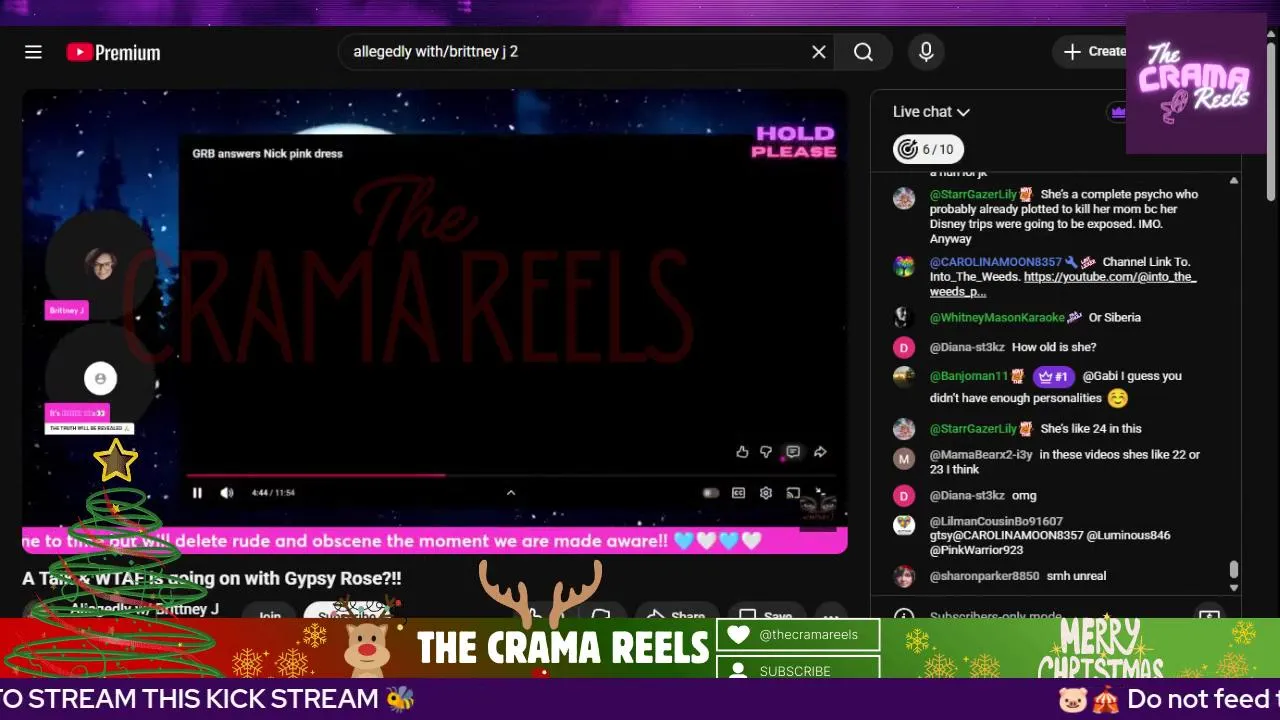Click the Crama Reels neon logo
Image resolution: width=1280 pixels, height=720 pixels.
[1197, 83]
